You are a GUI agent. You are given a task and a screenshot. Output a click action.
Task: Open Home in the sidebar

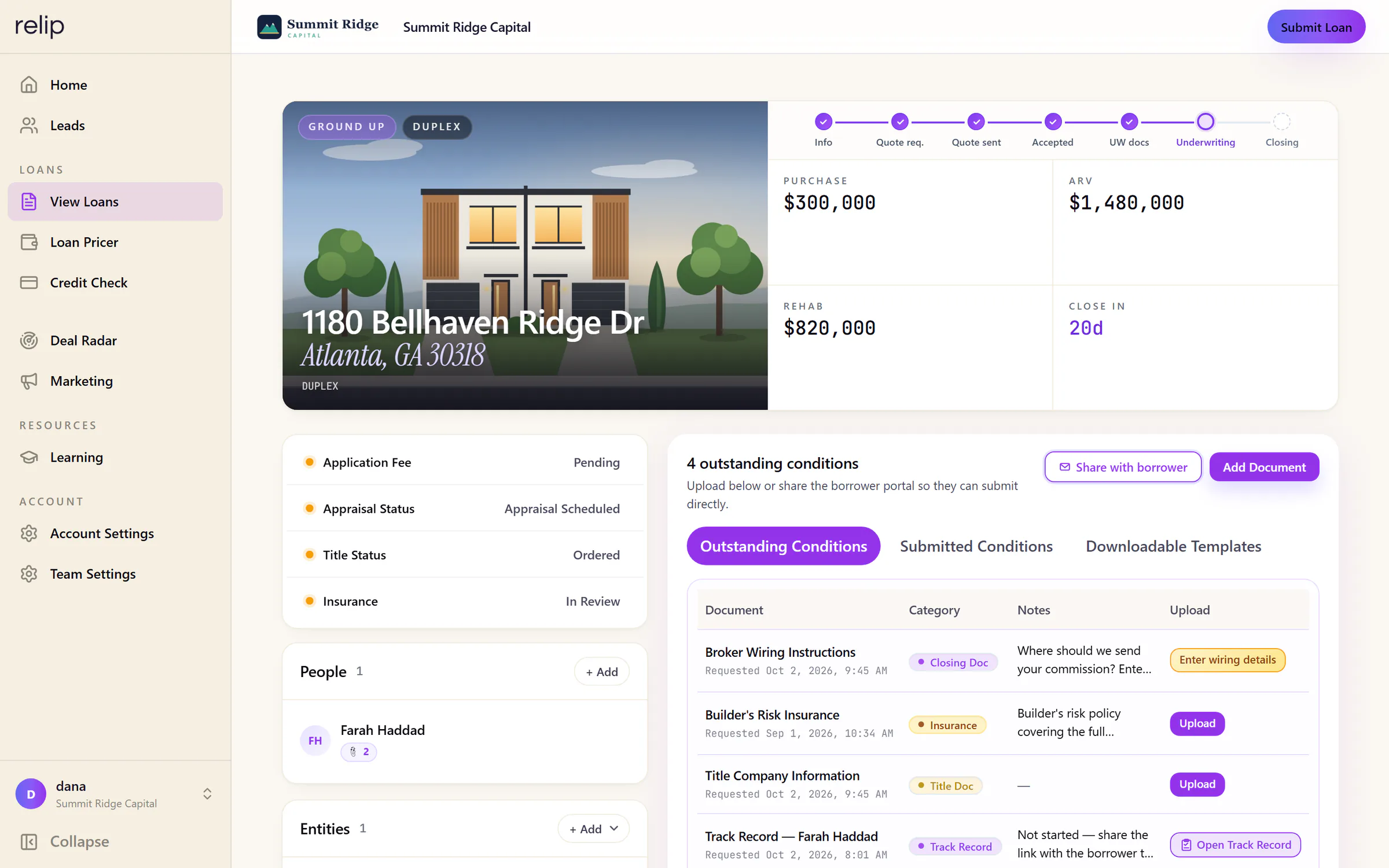tap(115, 84)
